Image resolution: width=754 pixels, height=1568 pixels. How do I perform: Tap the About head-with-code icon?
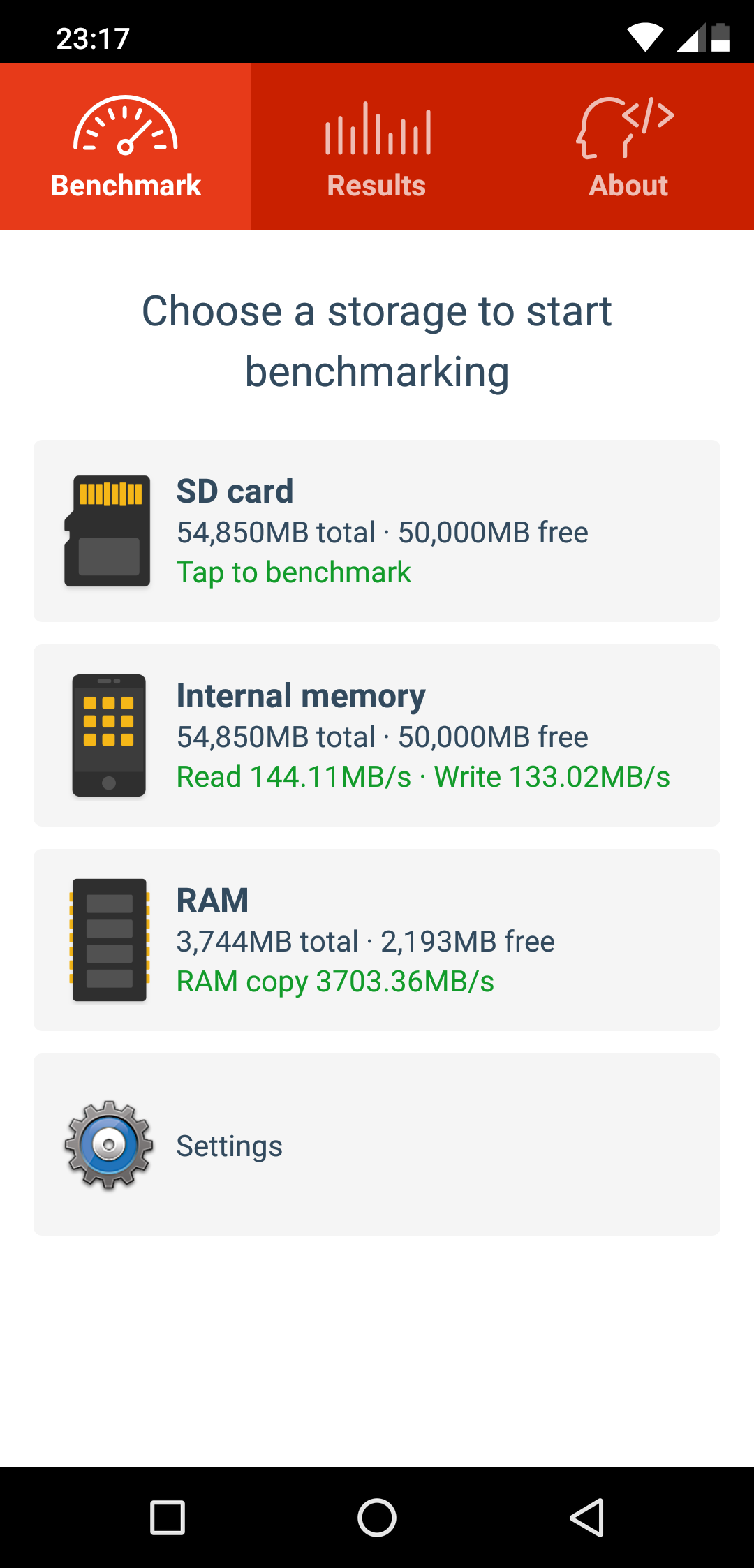tap(626, 127)
